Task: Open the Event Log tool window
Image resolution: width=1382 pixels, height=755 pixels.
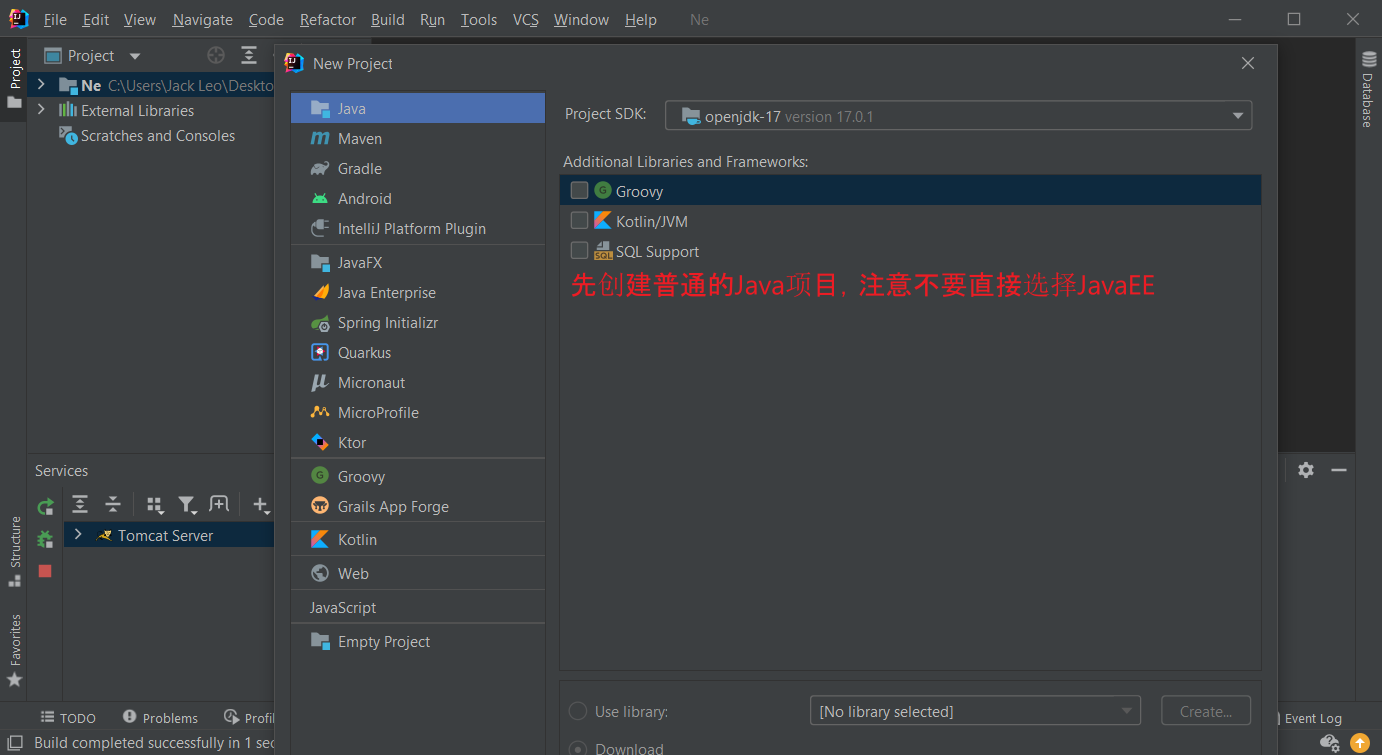Action: [1312, 718]
